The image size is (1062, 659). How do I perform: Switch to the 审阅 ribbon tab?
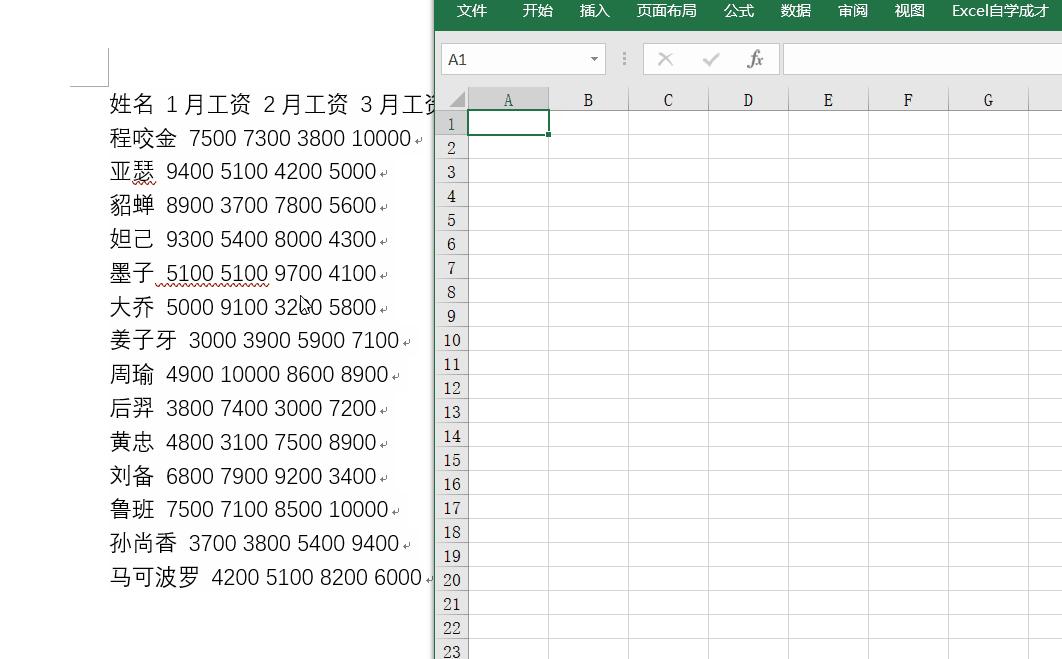coord(852,12)
